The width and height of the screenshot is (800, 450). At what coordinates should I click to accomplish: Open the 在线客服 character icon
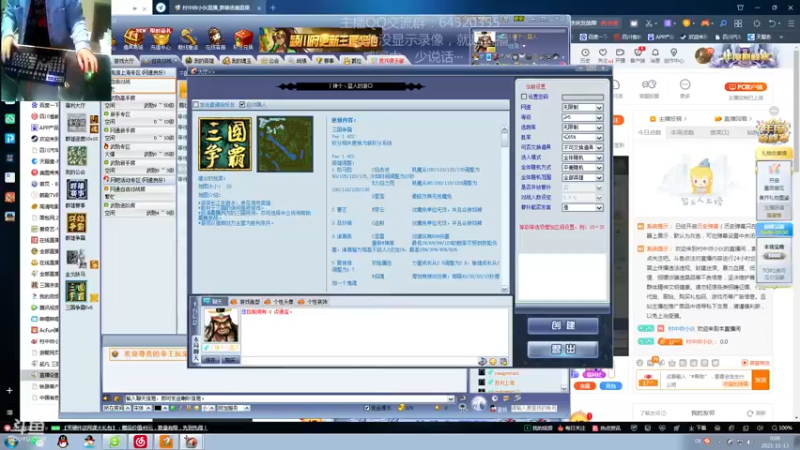pos(215,38)
